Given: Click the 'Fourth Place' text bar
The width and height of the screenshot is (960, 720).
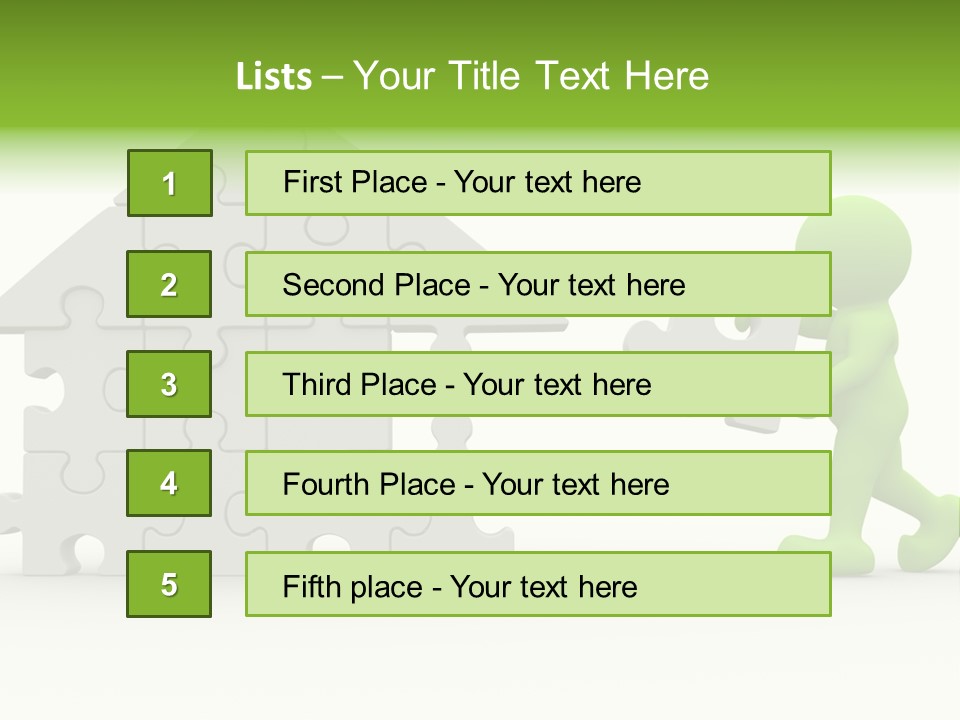Looking at the screenshot, I should (x=538, y=483).
